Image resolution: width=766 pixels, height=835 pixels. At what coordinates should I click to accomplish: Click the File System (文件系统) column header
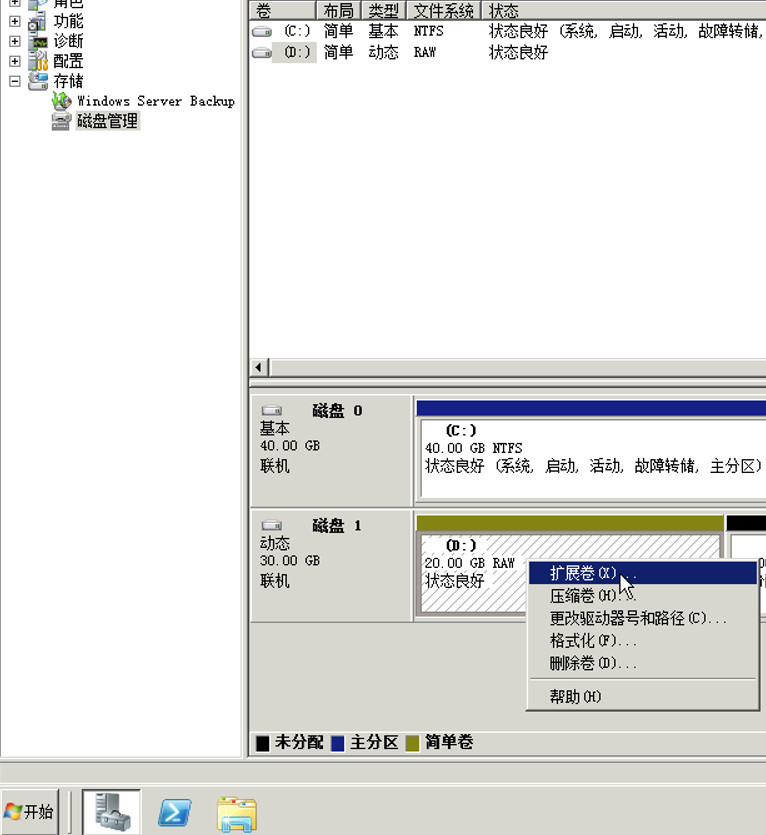tap(443, 10)
